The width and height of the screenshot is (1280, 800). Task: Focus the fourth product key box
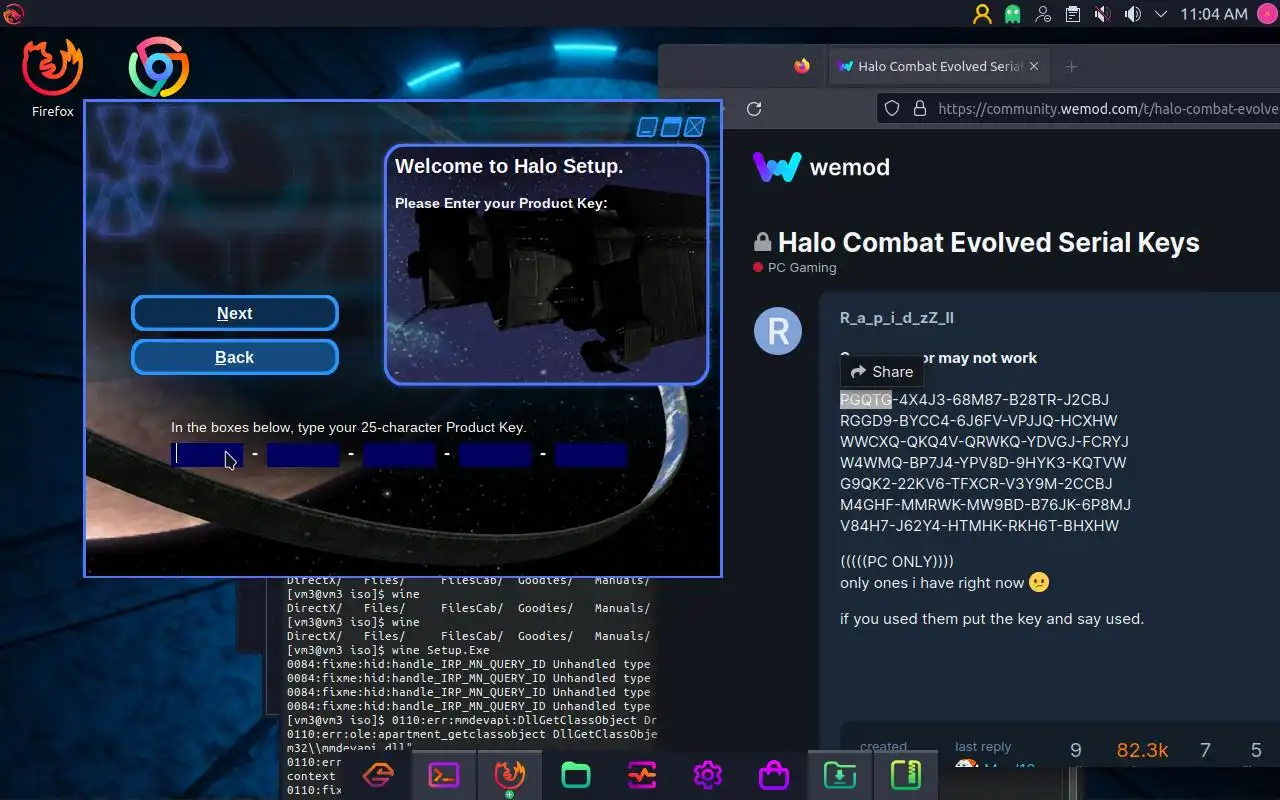pos(495,455)
